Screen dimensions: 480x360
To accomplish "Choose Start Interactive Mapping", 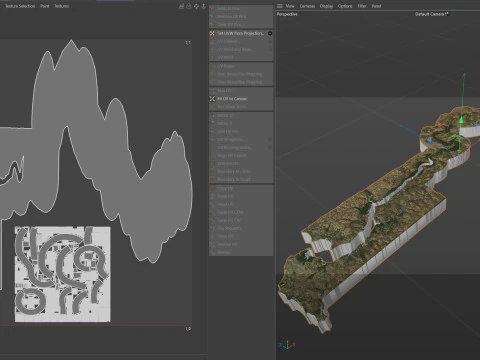I will [240, 74].
